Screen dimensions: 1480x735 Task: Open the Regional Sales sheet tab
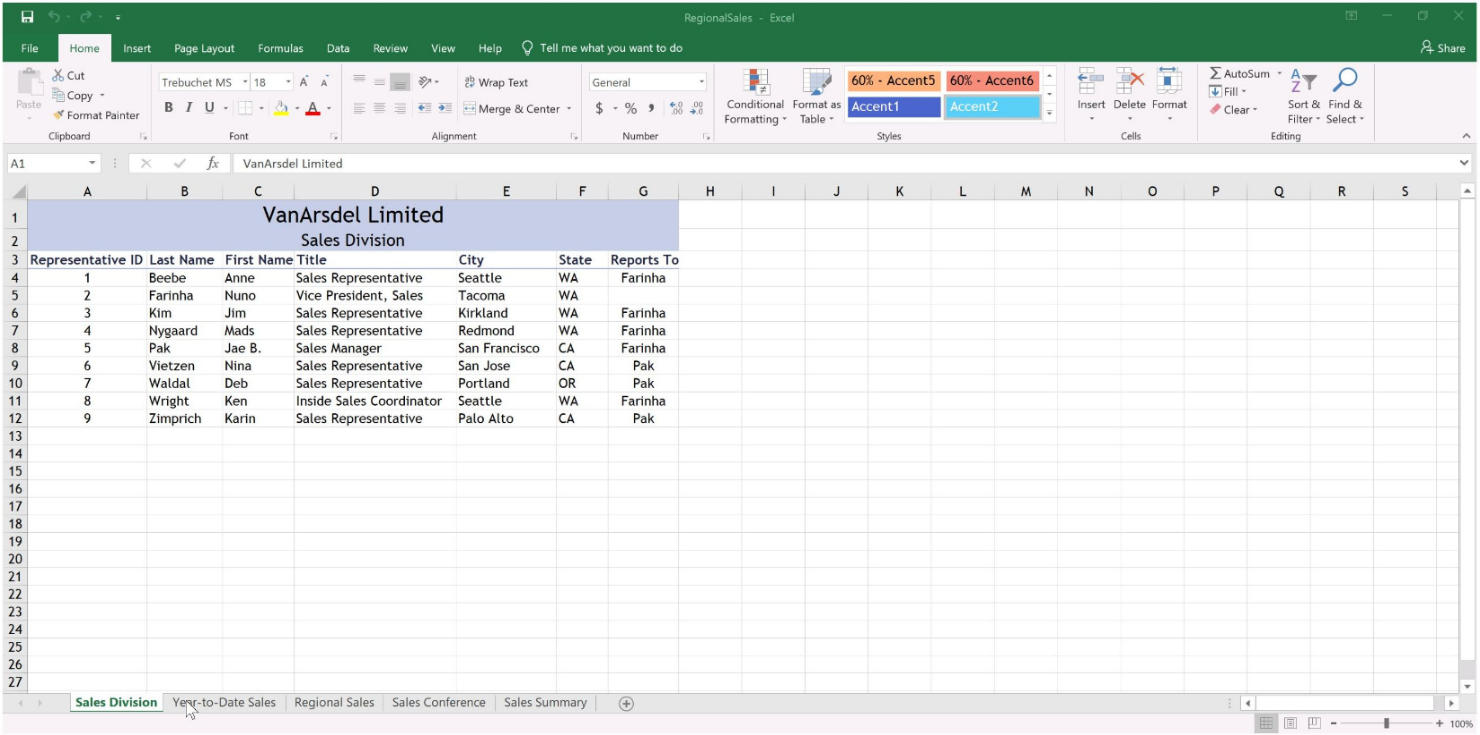pos(334,703)
